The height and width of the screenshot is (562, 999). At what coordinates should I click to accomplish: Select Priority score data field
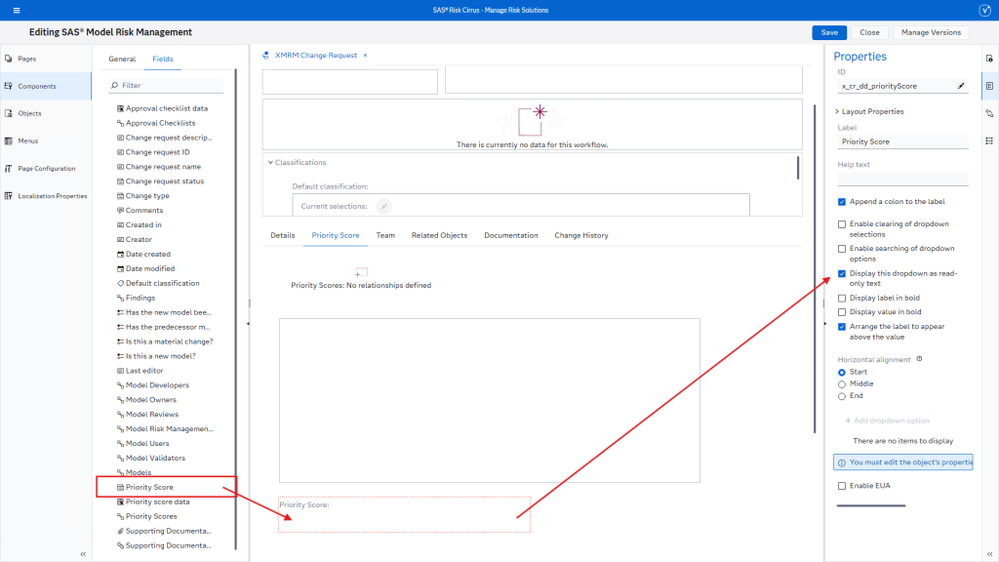157,502
